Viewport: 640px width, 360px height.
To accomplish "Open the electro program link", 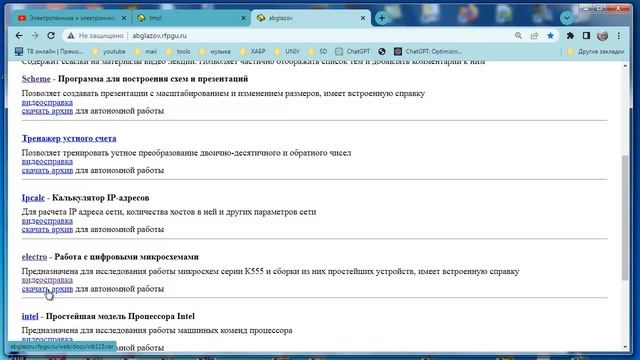I will coord(34,257).
